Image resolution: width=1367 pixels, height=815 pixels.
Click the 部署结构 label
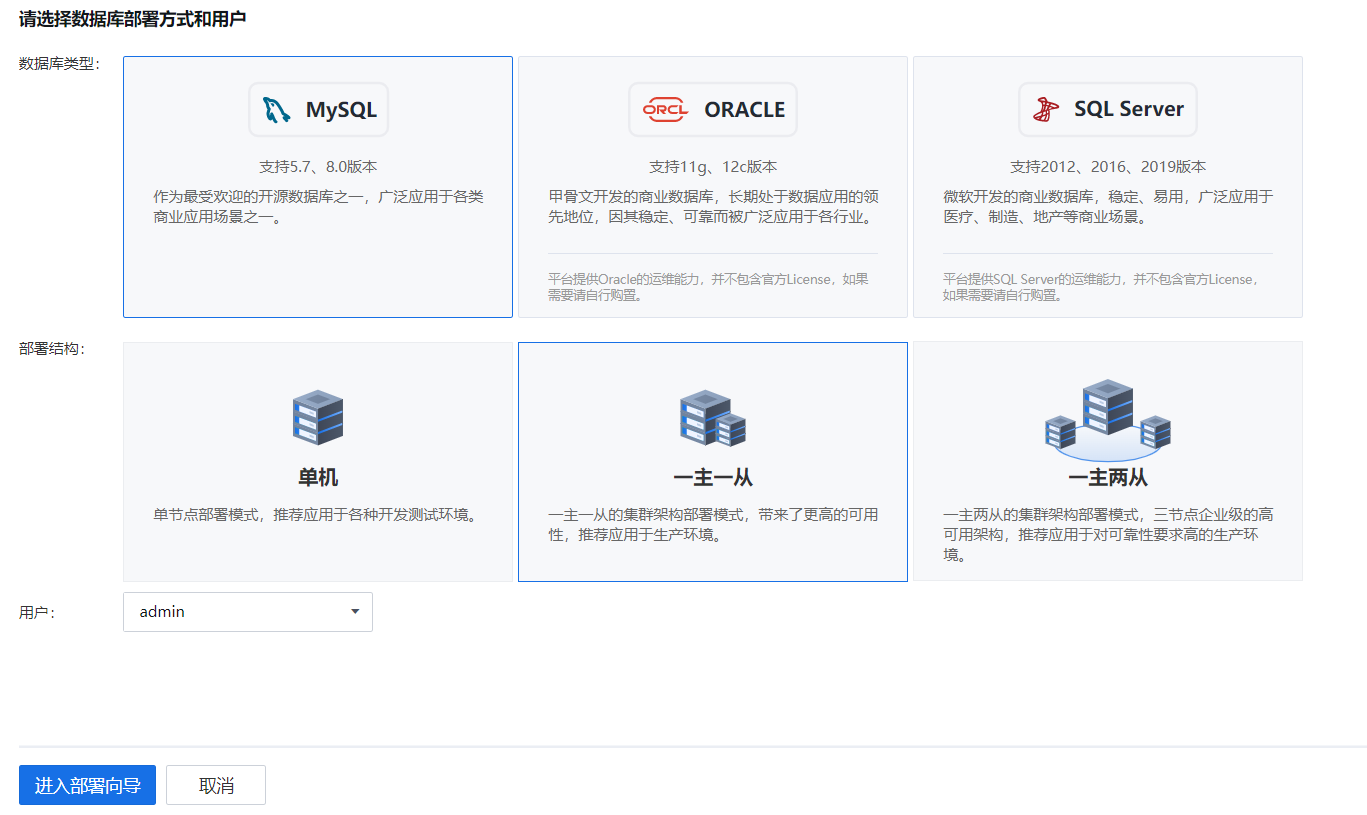tap(52, 350)
